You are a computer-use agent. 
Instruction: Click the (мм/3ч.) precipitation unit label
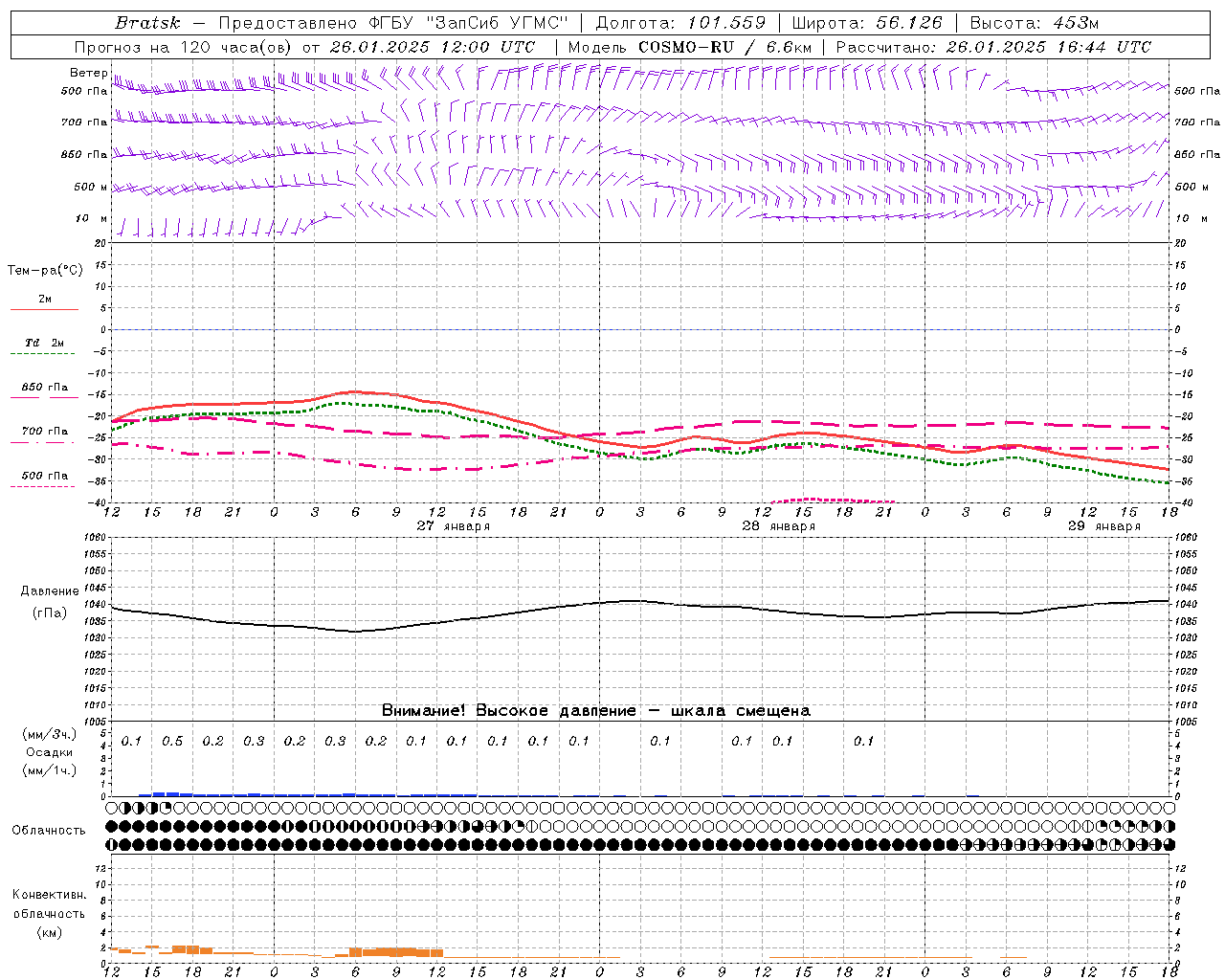(x=50, y=734)
